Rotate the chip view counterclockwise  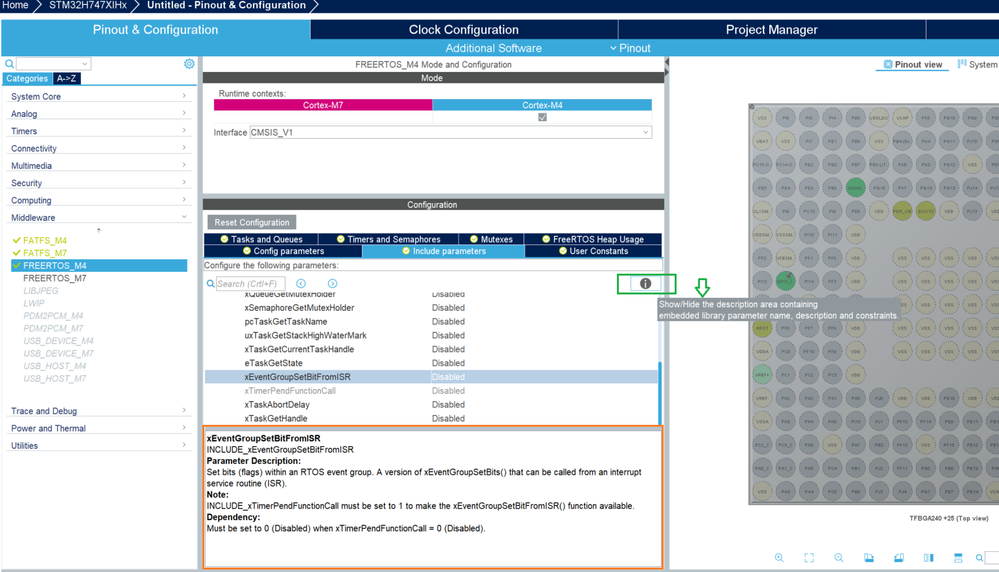[x=898, y=558]
